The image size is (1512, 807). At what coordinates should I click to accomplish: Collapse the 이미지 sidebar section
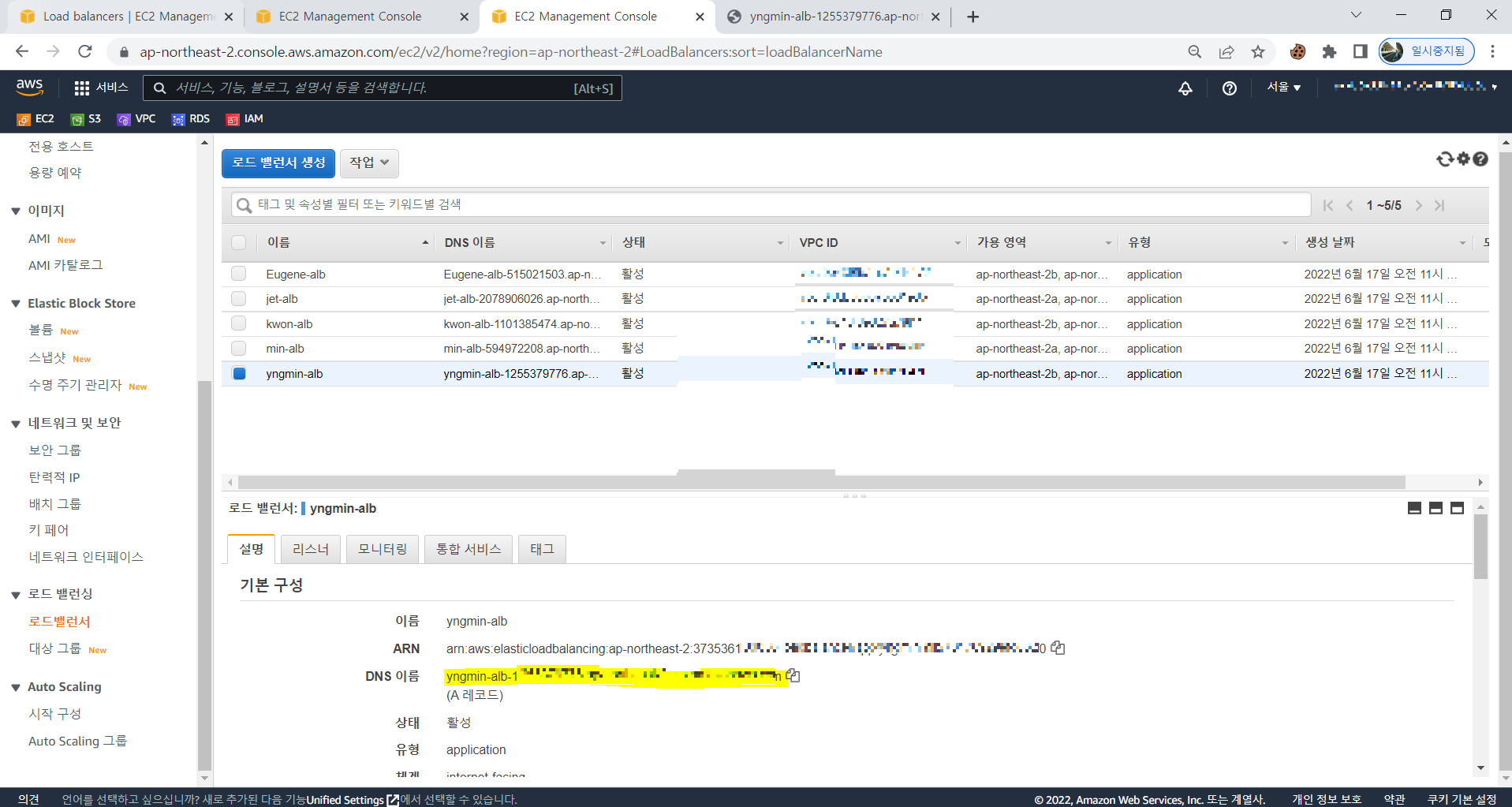[16, 211]
